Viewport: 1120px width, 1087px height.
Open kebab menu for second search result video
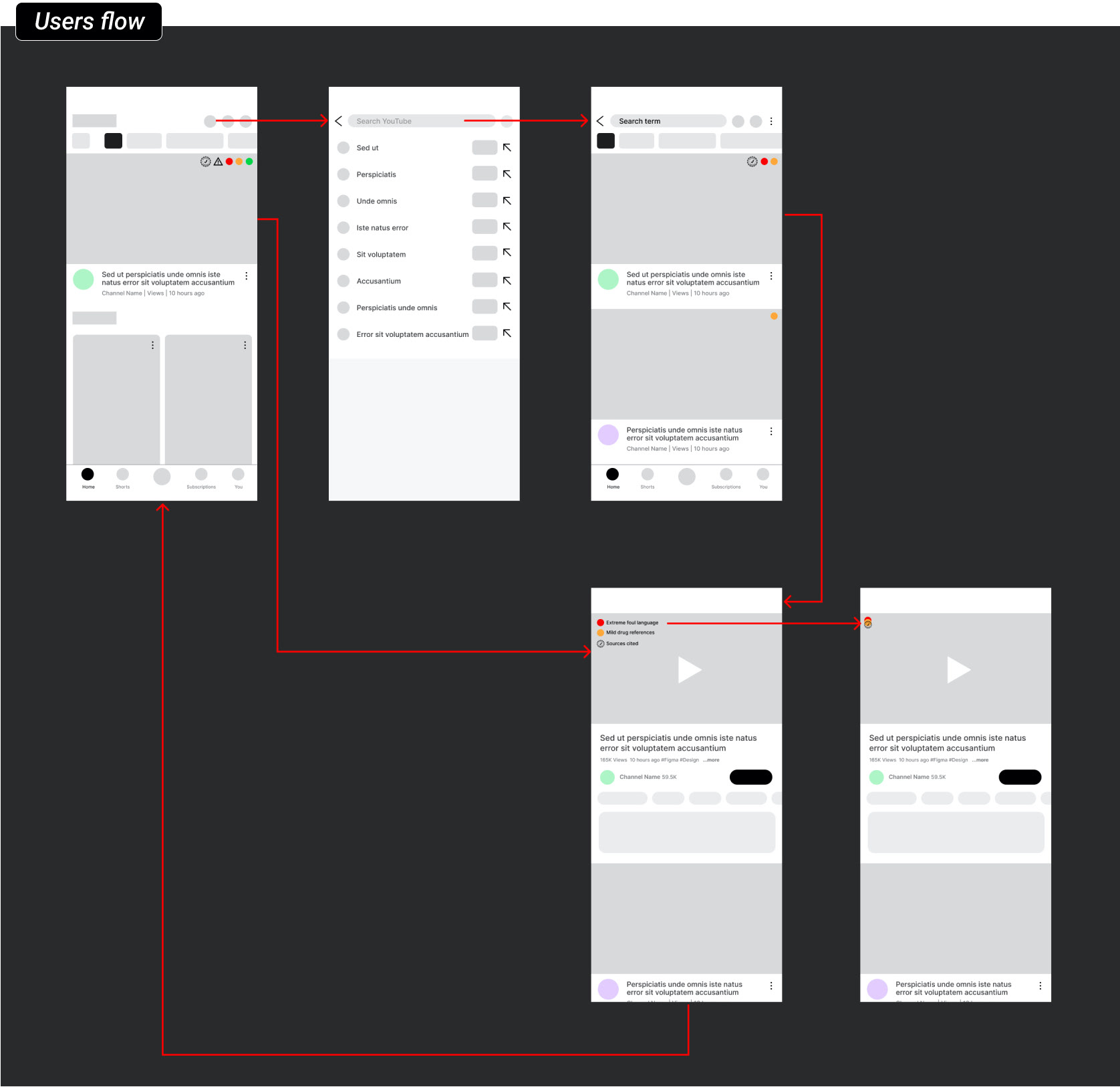pos(771,432)
